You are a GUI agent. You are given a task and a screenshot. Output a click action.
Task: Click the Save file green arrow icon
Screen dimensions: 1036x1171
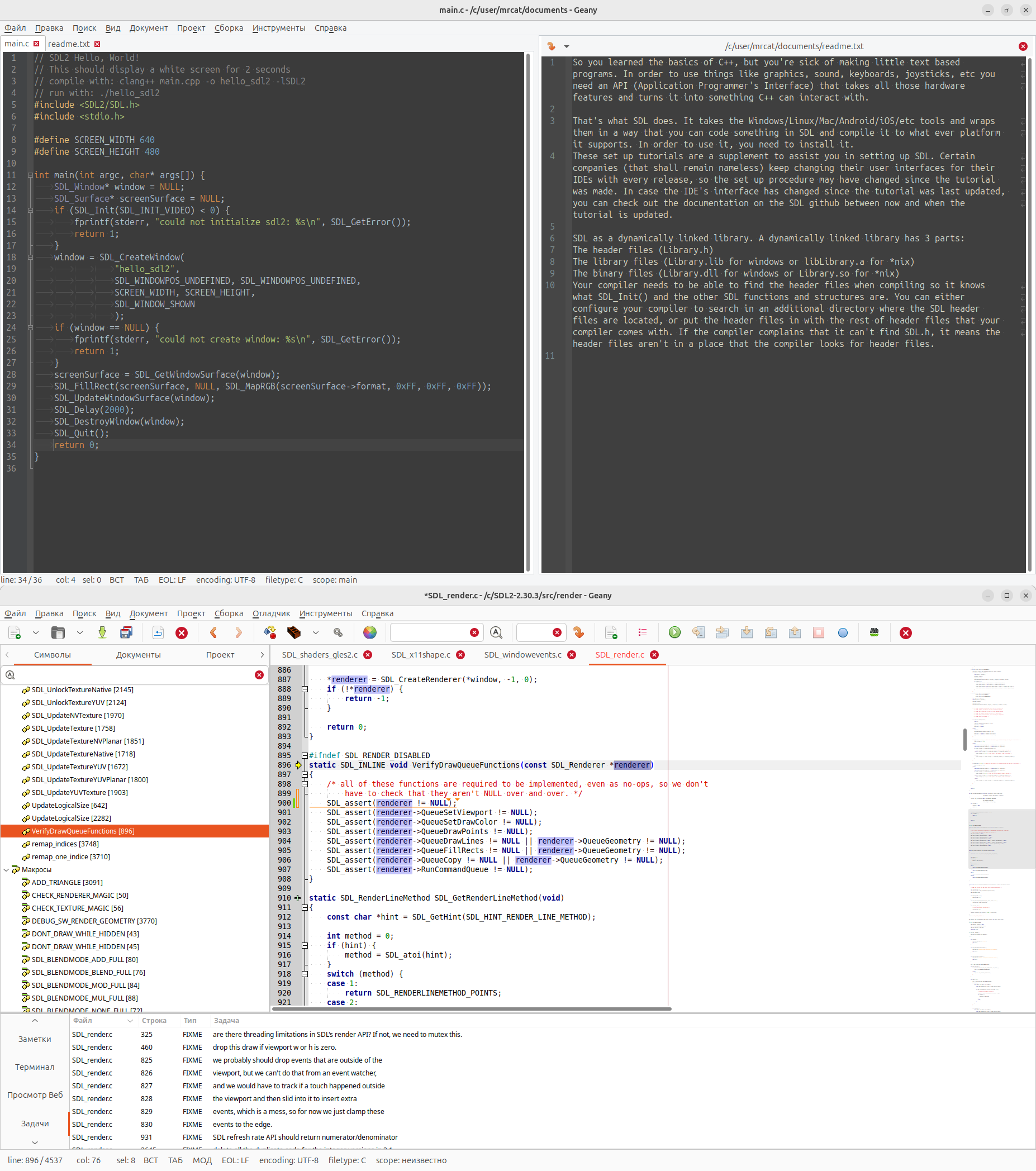pyautogui.click(x=102, y=632)
